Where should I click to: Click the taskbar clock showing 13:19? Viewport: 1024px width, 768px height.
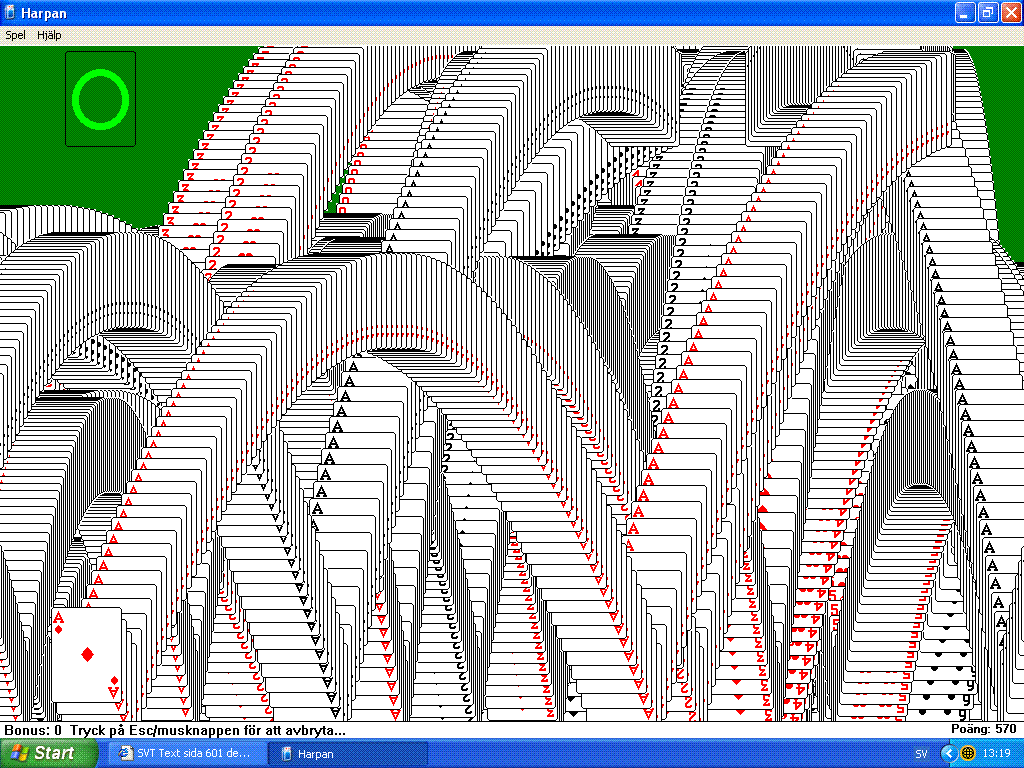(x=996, y=753)
